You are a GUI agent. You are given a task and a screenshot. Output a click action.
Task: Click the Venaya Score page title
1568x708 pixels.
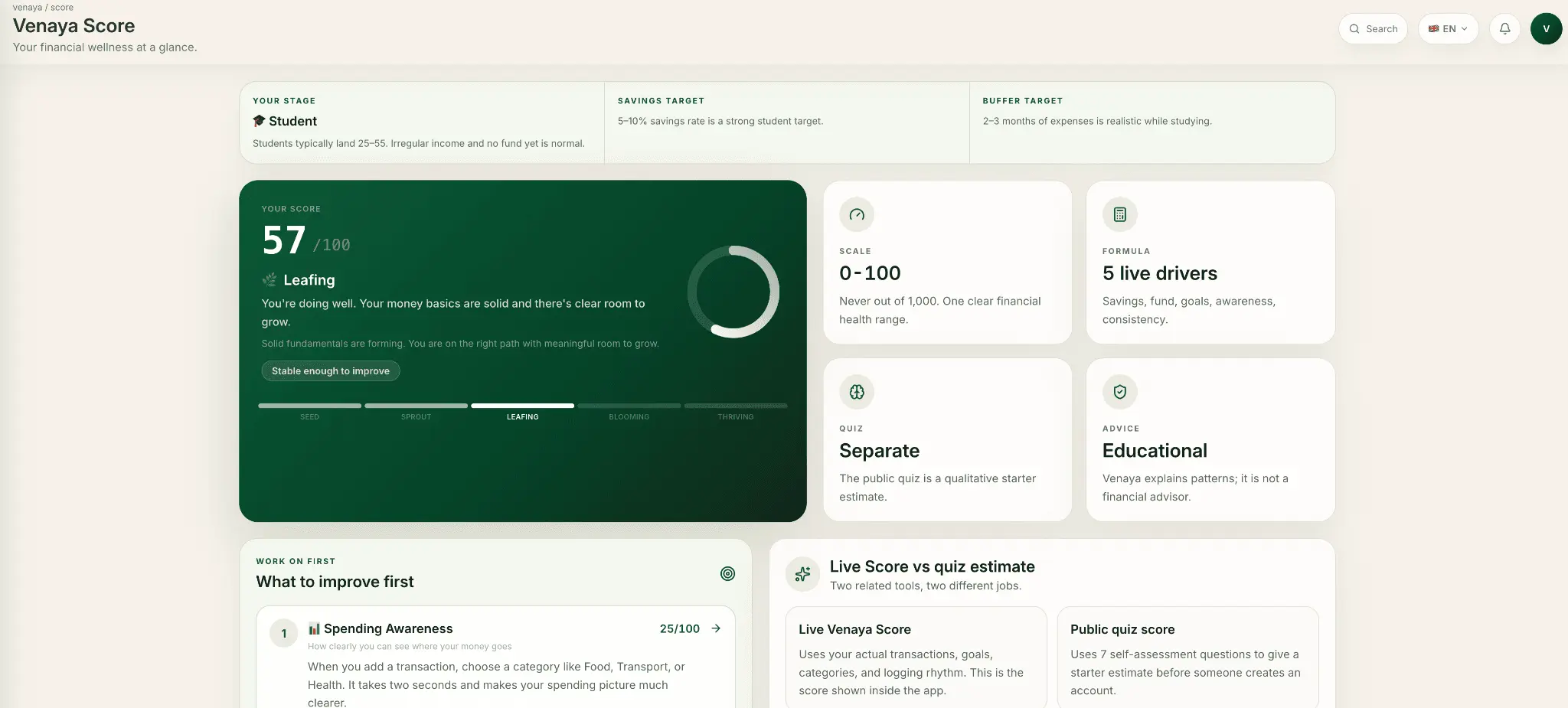click(x=73, y=26)
